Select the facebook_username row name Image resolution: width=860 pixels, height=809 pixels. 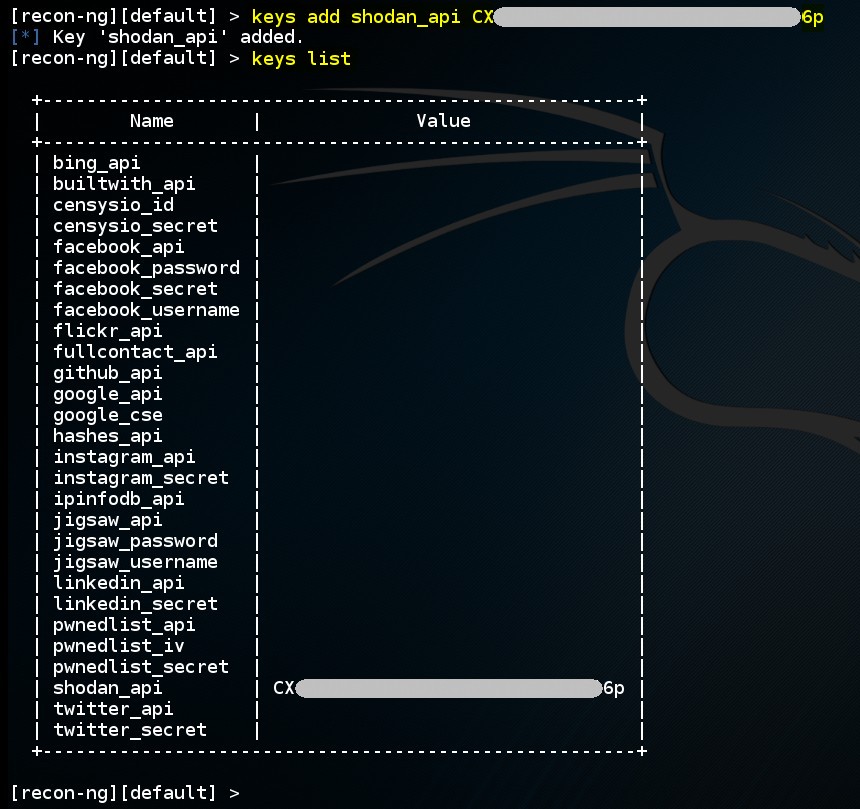pyautogui.click(x=146, y=310)
